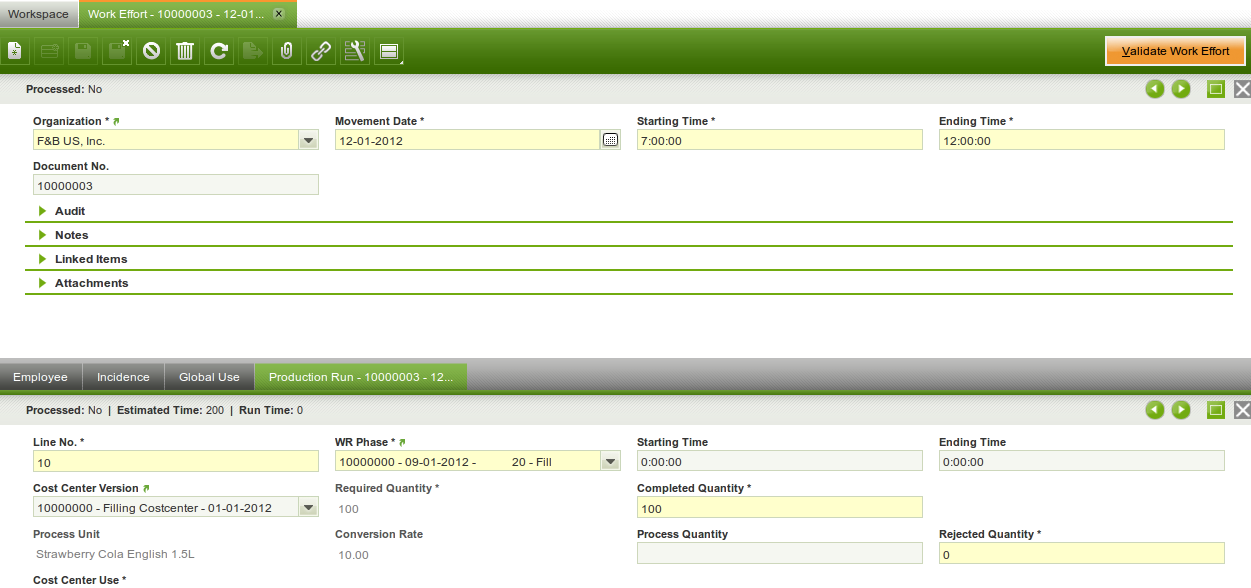Viewport: 1251px width, 588px height.
Task: Open the WR Phase dropdown
Action: [610, 462]
